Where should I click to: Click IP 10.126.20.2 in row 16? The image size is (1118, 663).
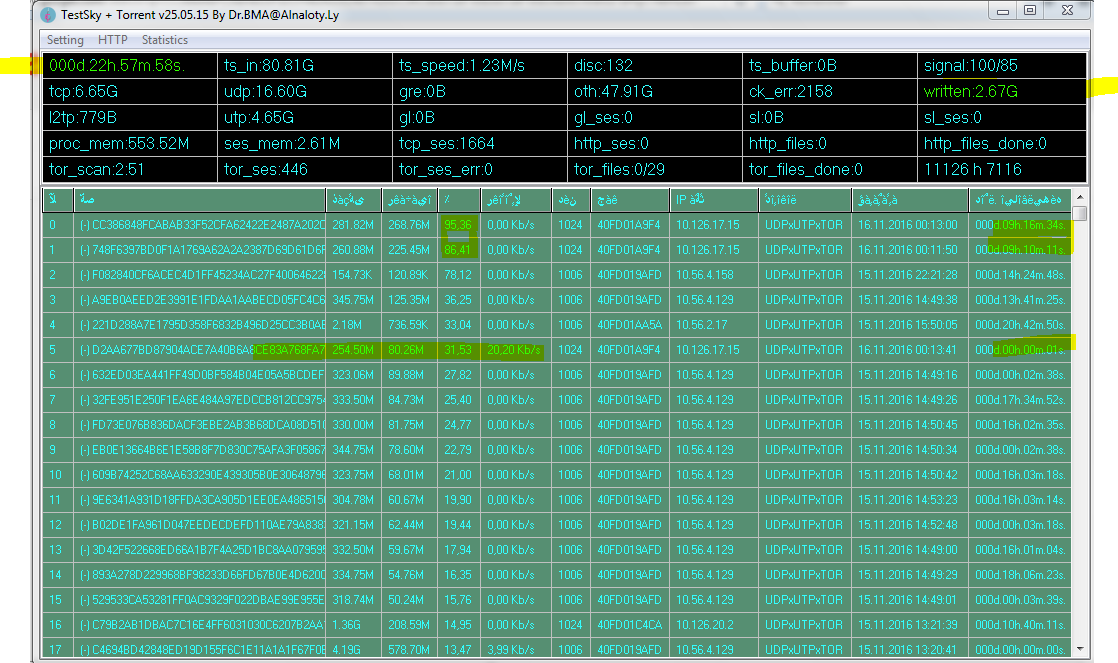710,625
